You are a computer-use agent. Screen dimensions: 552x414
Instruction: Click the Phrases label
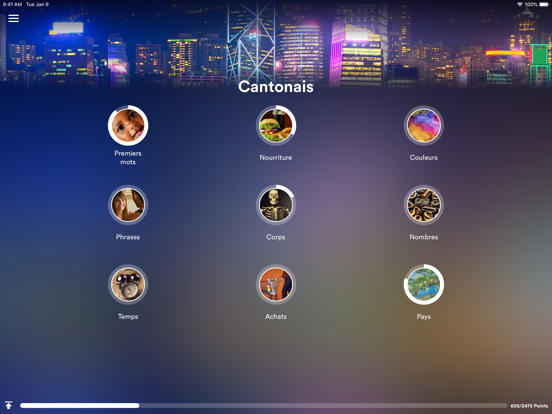(x=128, y=237)
